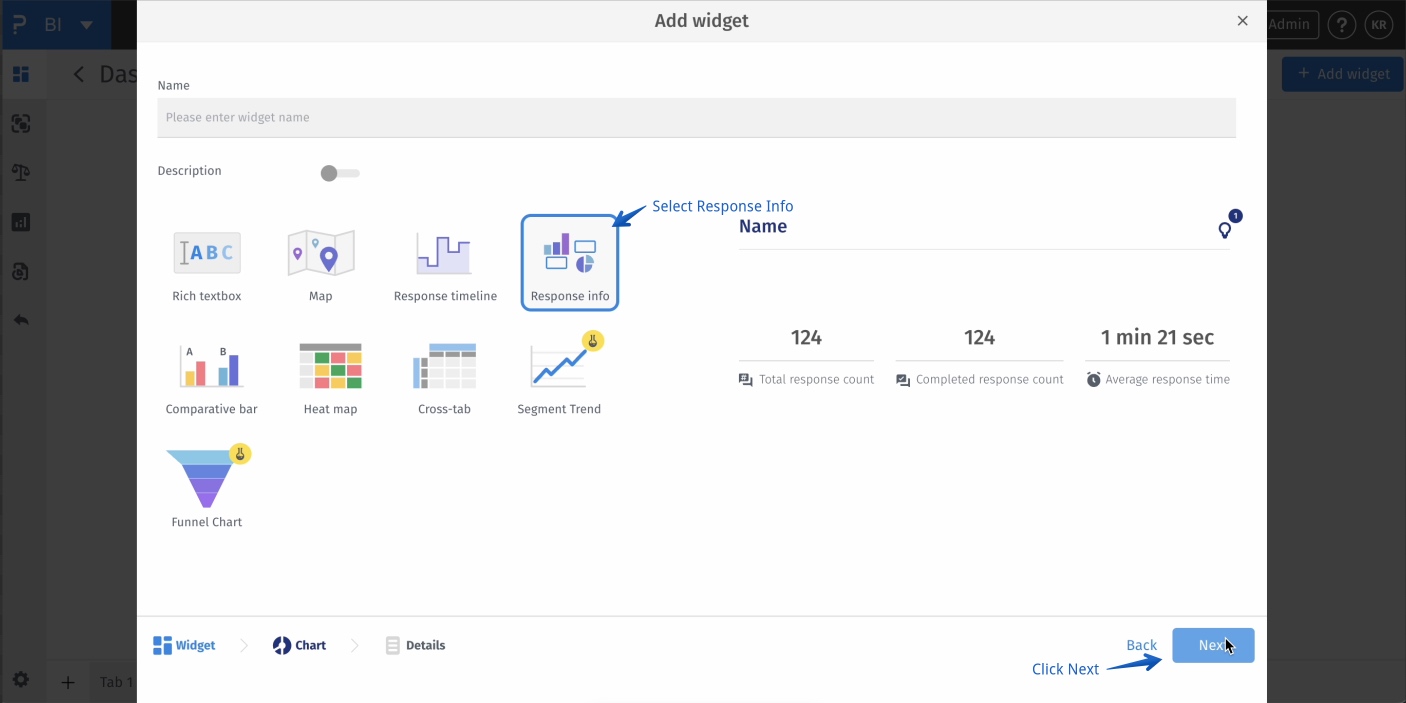The image size is (1406, 703).
Task: Go to the Chart step
Action: 300,645
